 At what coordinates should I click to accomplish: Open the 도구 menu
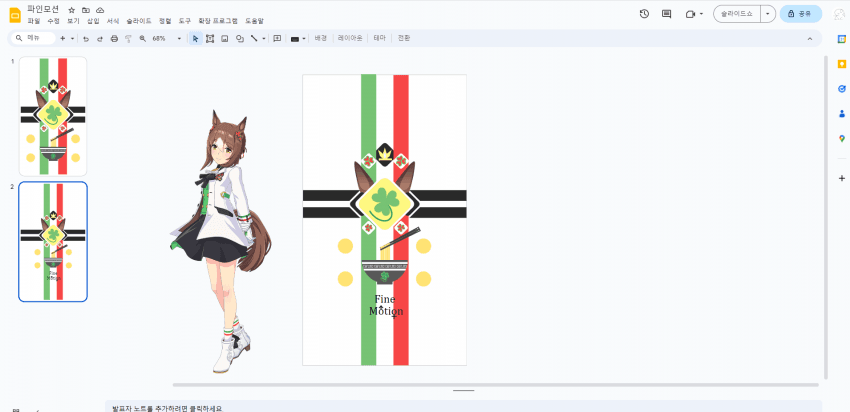185,21
